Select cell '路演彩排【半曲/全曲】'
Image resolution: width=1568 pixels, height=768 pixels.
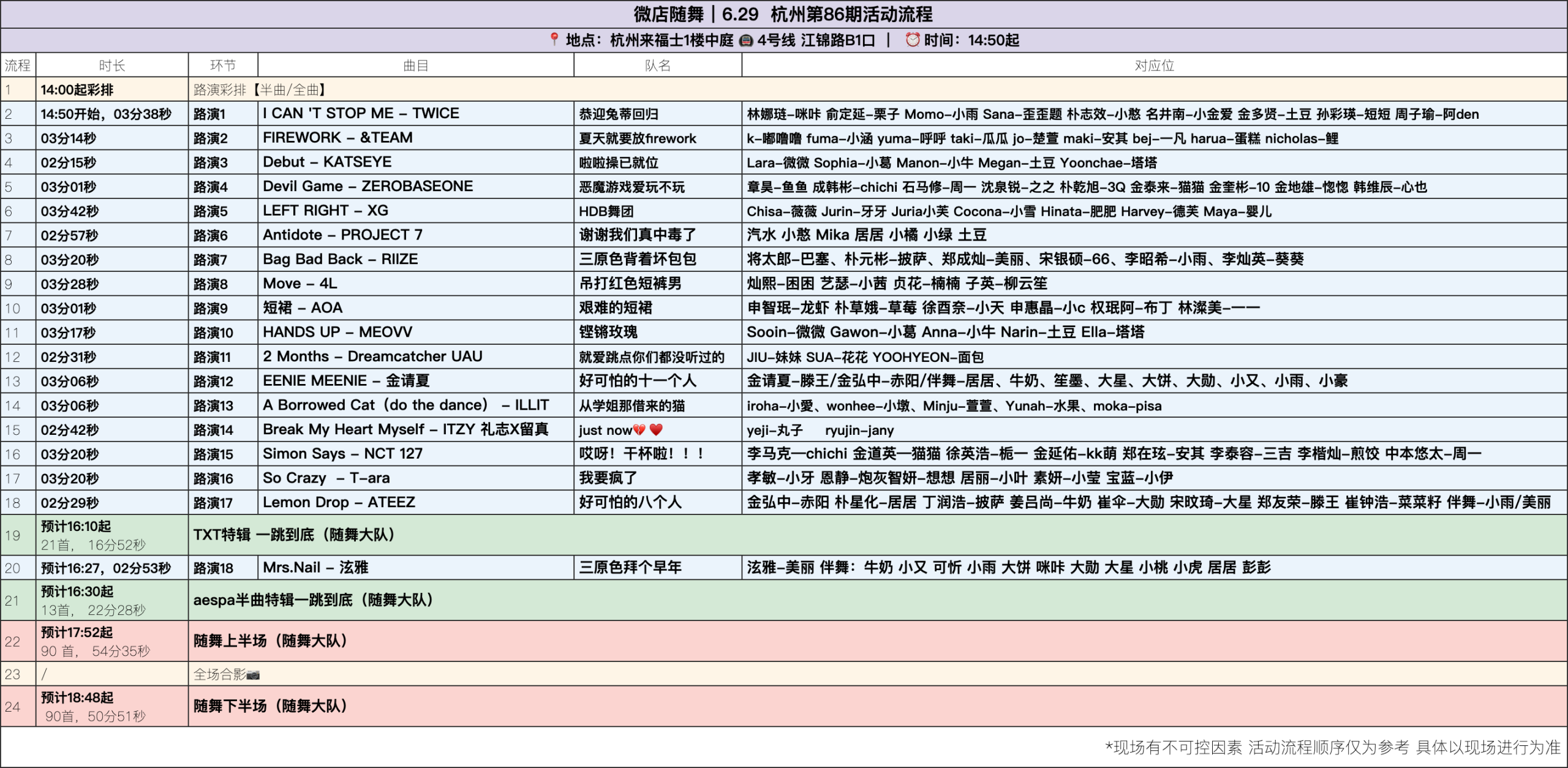(x=878, y=89)
